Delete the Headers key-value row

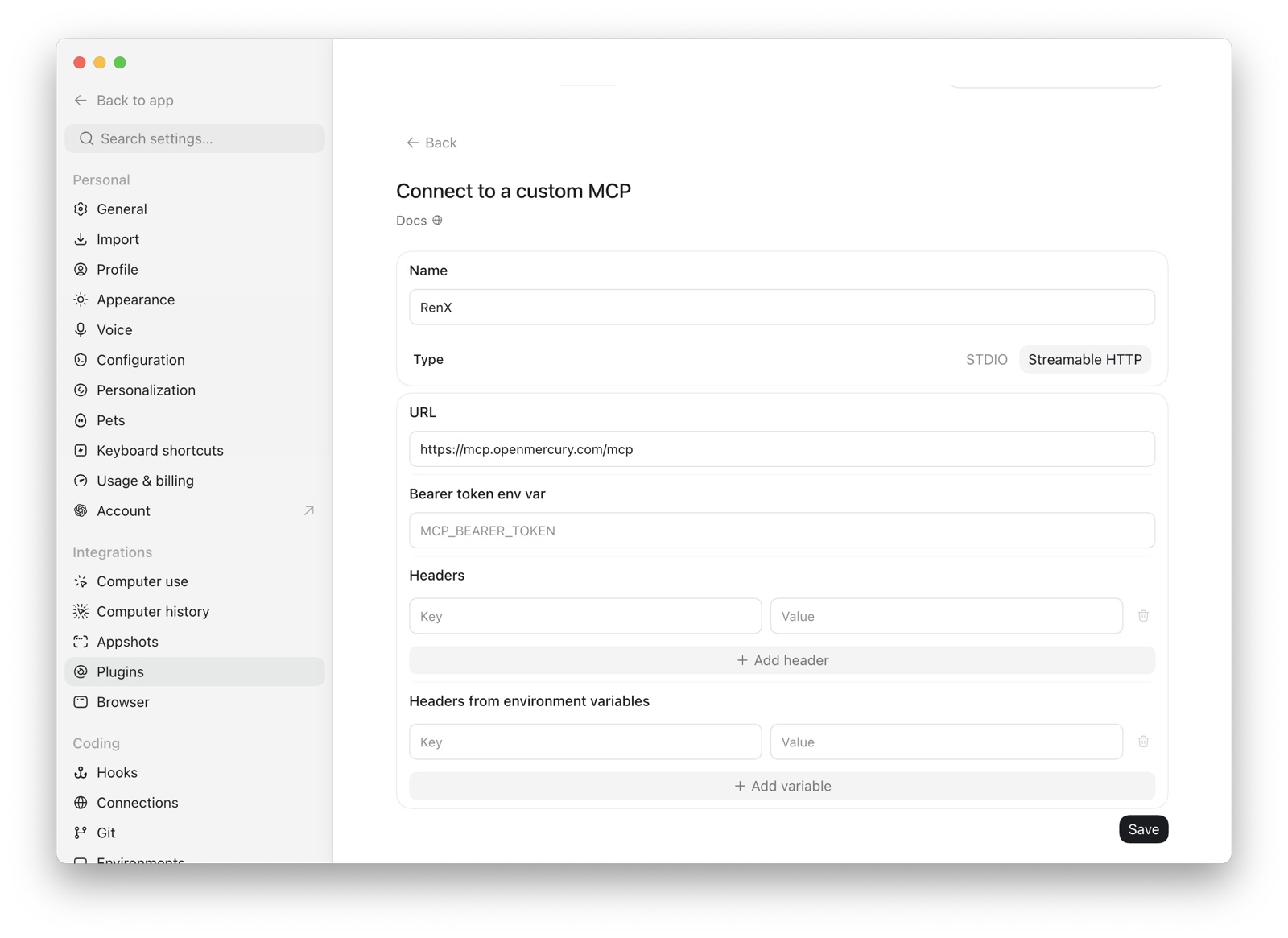coord(1143,616)
